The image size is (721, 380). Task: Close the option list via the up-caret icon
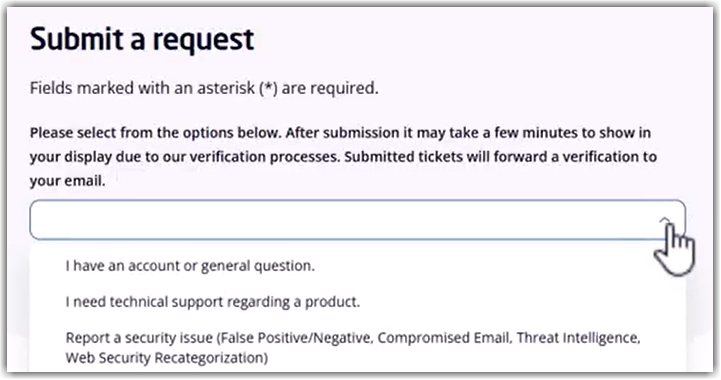[665, 220]
